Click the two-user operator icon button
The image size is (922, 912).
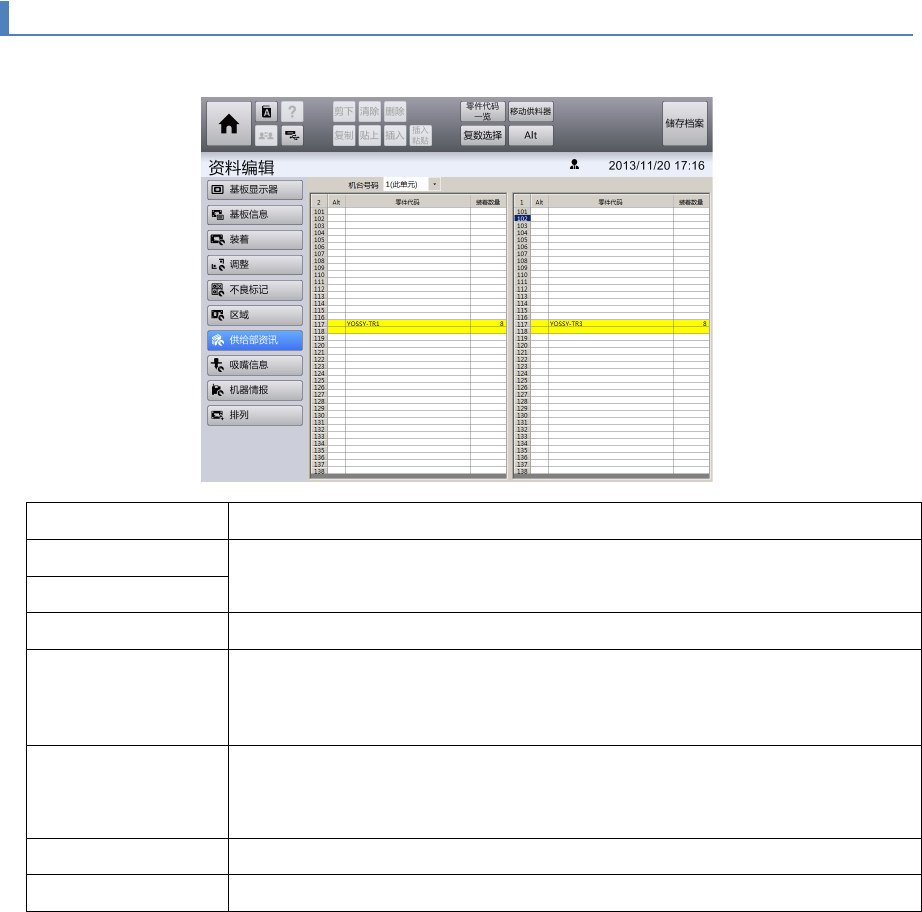click(x=266, y=136)
